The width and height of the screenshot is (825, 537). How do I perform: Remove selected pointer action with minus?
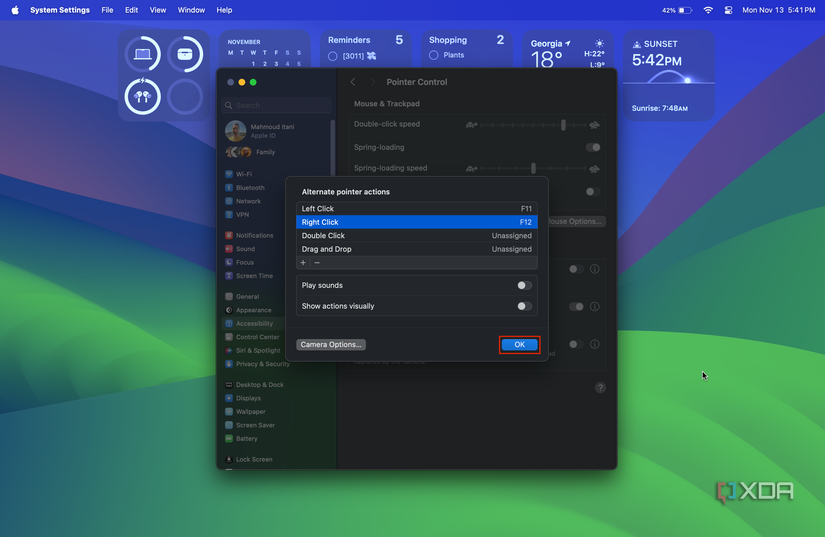tap(317, 262)
